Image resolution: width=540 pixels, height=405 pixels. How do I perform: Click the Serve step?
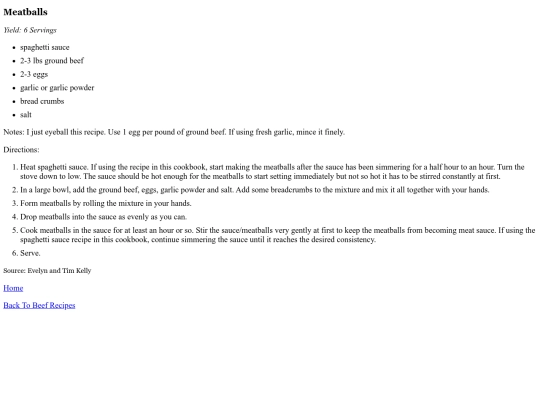tap(30, 253)
